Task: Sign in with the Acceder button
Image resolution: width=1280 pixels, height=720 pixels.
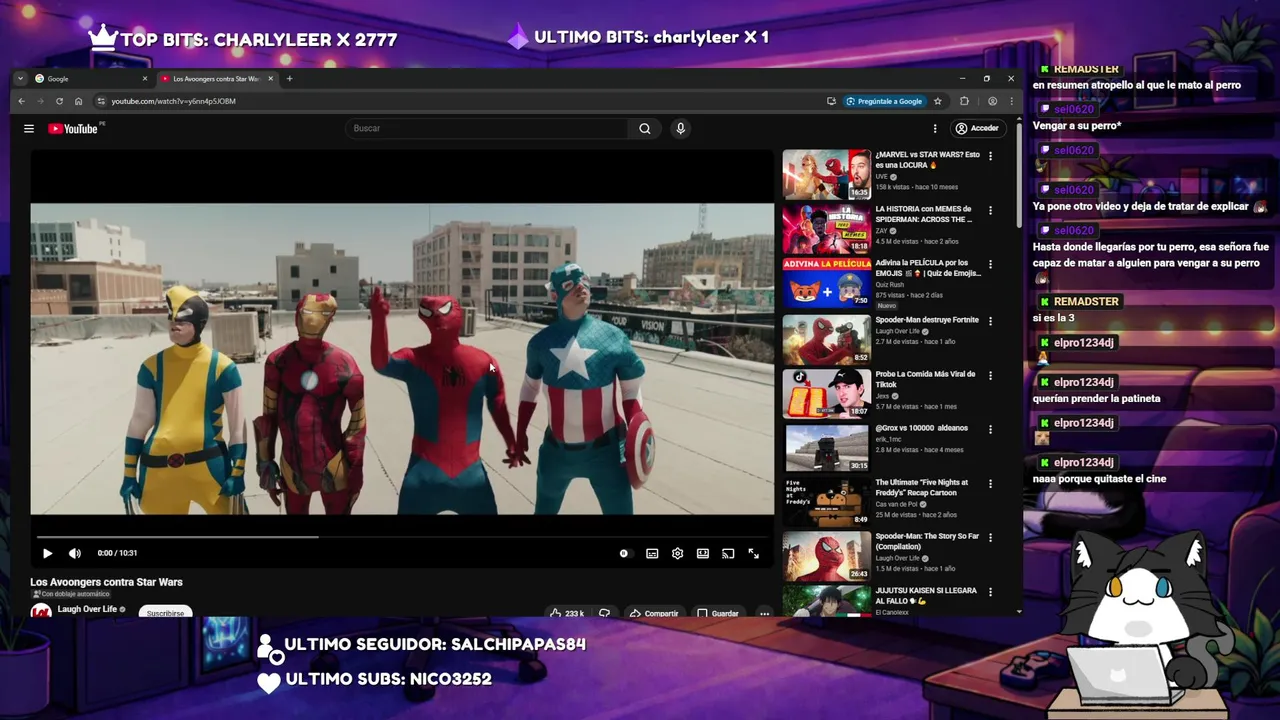Action: point(977,128)
